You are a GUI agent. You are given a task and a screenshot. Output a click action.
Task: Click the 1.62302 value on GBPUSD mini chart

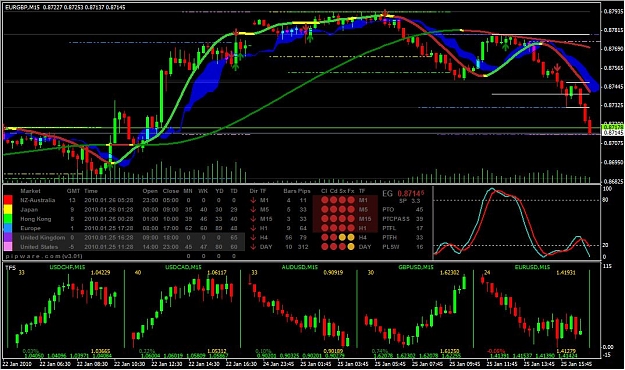tap(449, 273)
